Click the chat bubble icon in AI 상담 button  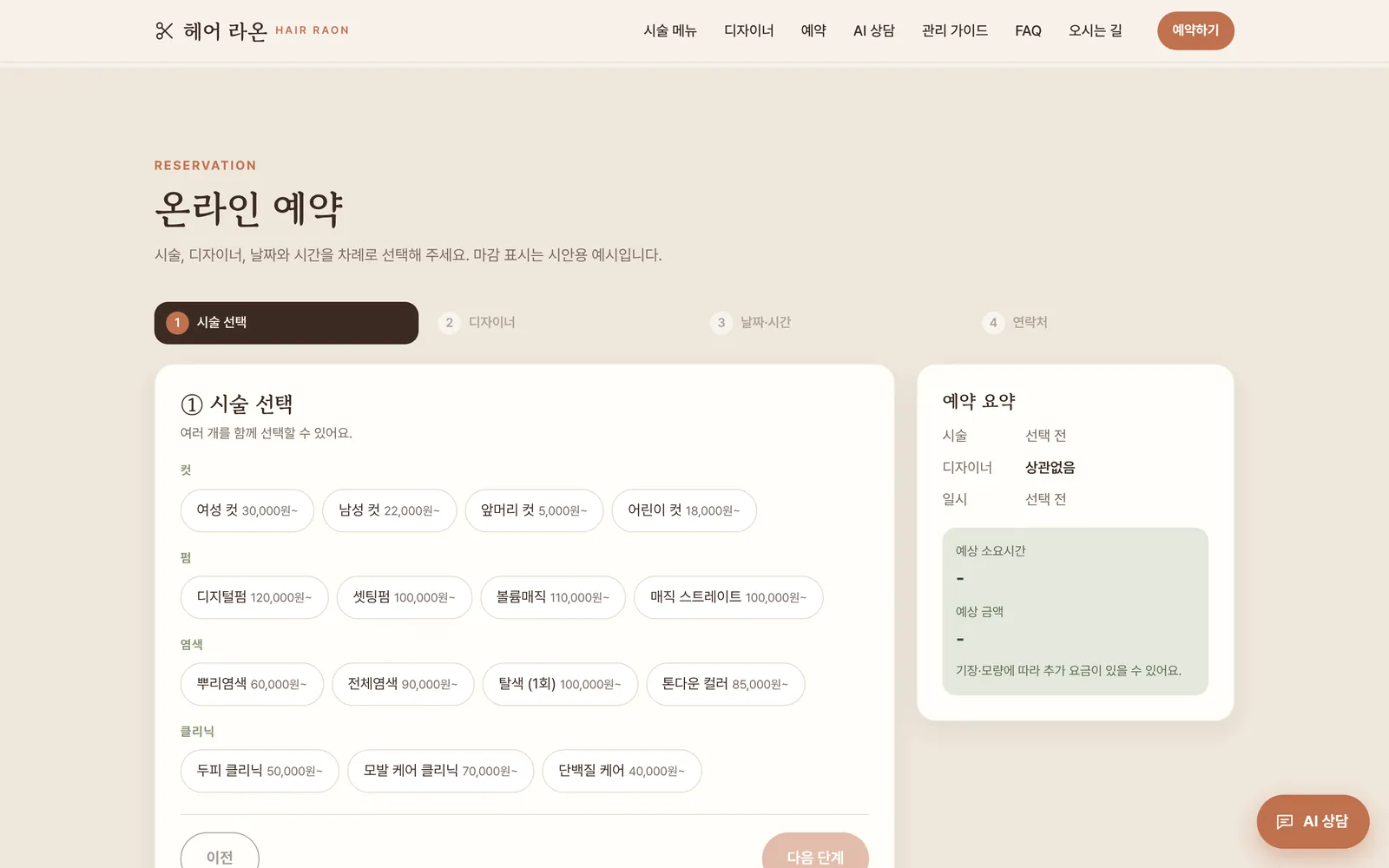[x=1285, y=821]
